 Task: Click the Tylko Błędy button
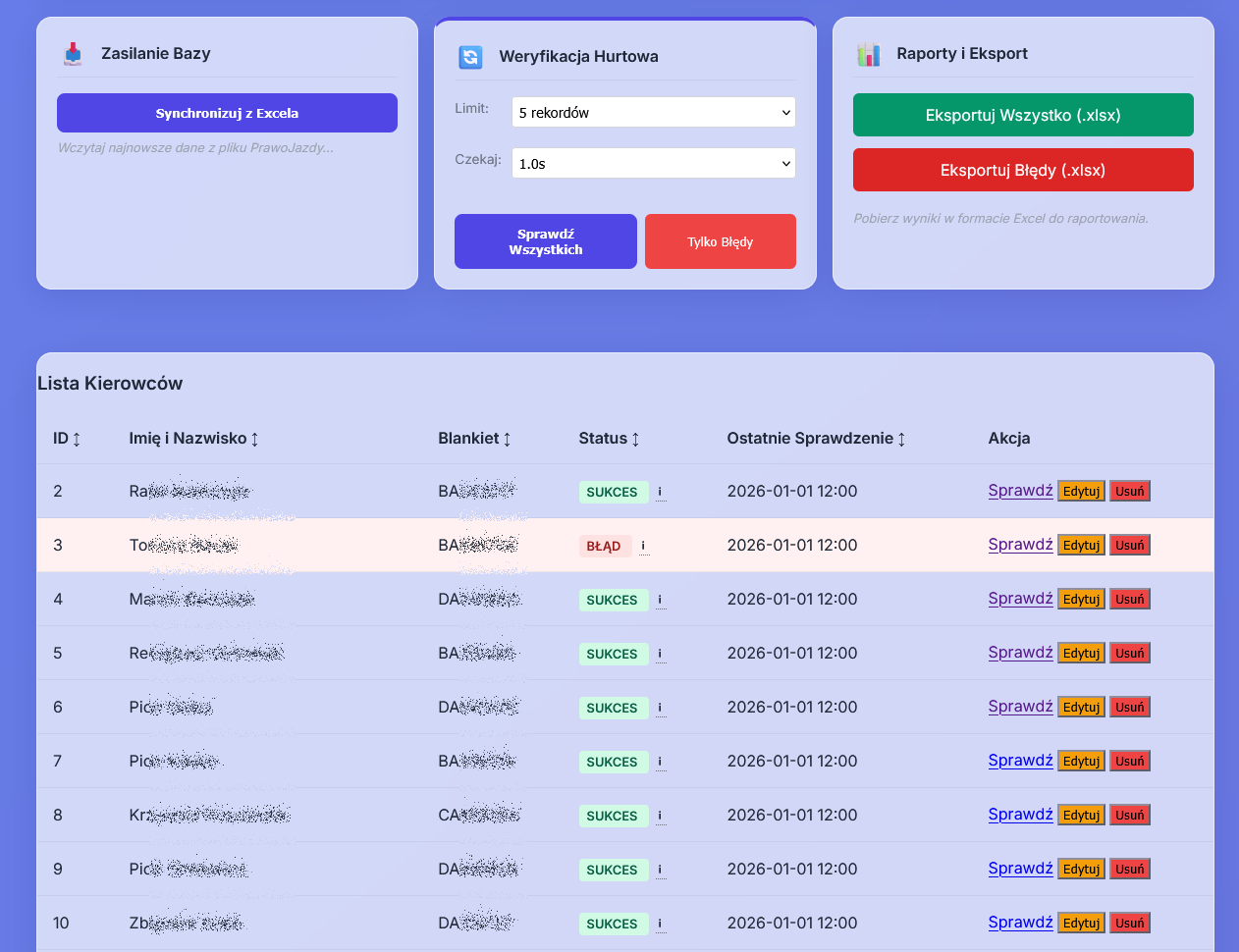(721, 241)
